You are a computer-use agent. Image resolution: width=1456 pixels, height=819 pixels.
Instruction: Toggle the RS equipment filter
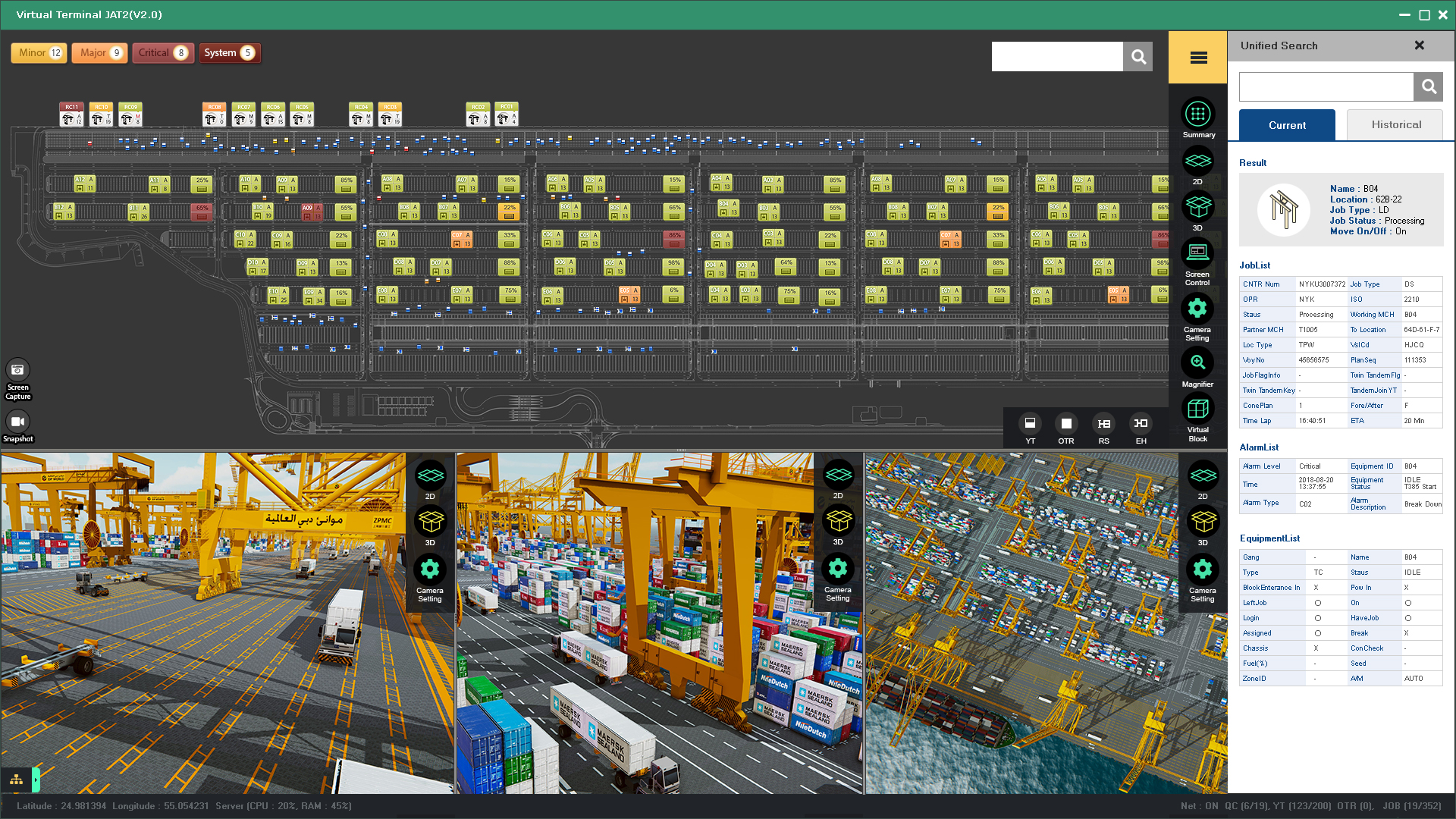click(x=1103, y=424)
